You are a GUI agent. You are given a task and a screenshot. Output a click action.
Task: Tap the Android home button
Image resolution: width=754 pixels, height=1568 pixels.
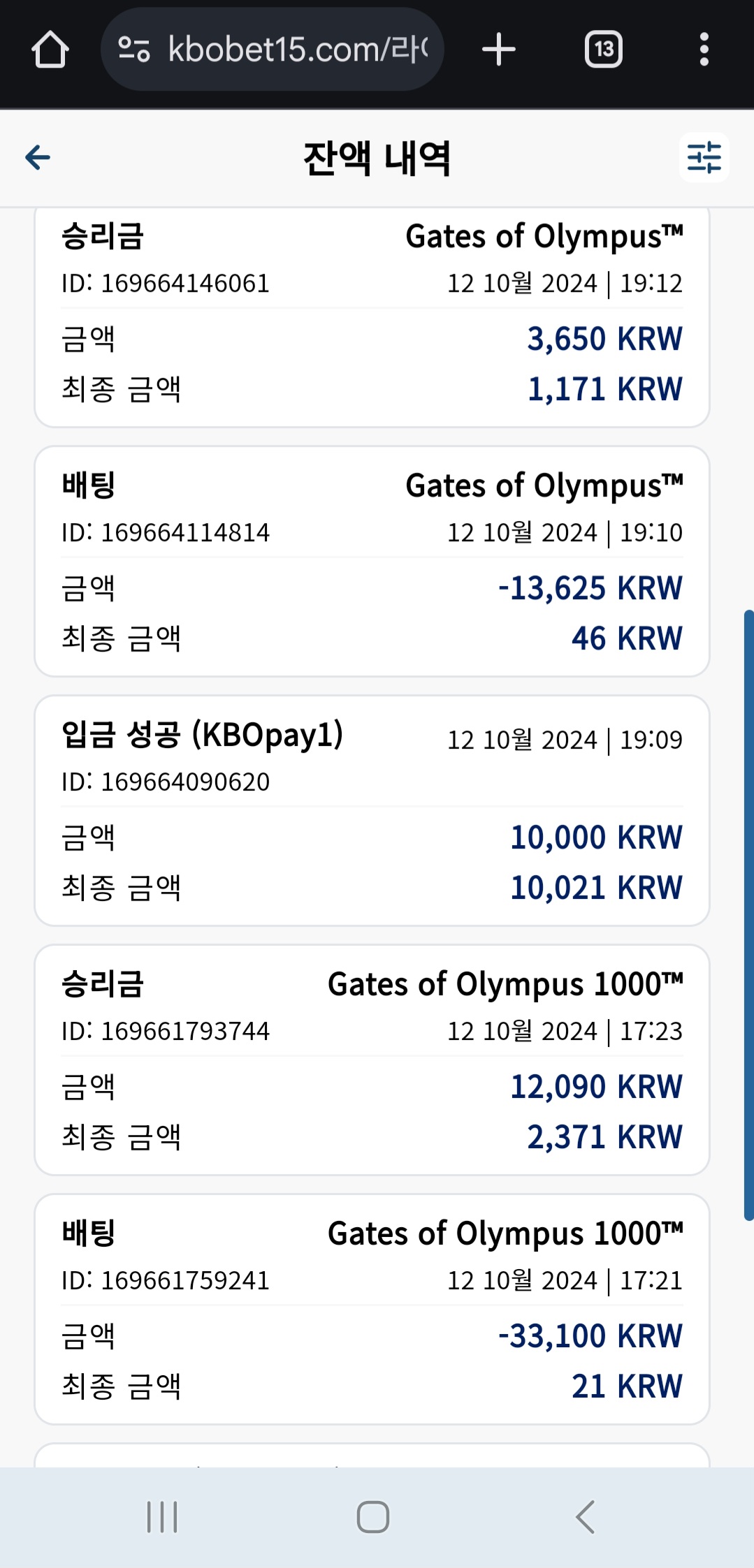pyautogui.click(x=373, y=1517)
